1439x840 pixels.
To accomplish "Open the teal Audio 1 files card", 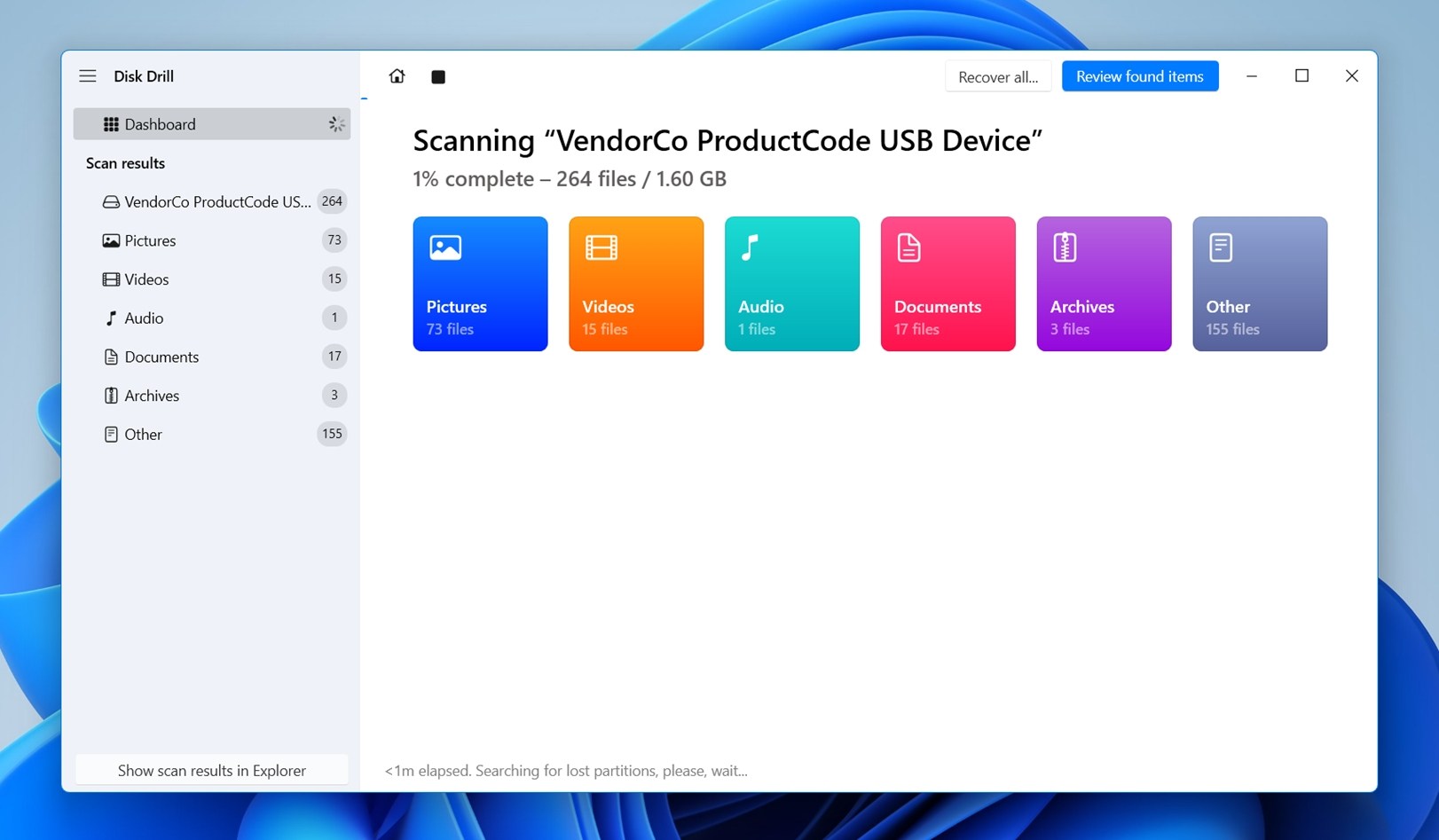I will tap(792, 284).
